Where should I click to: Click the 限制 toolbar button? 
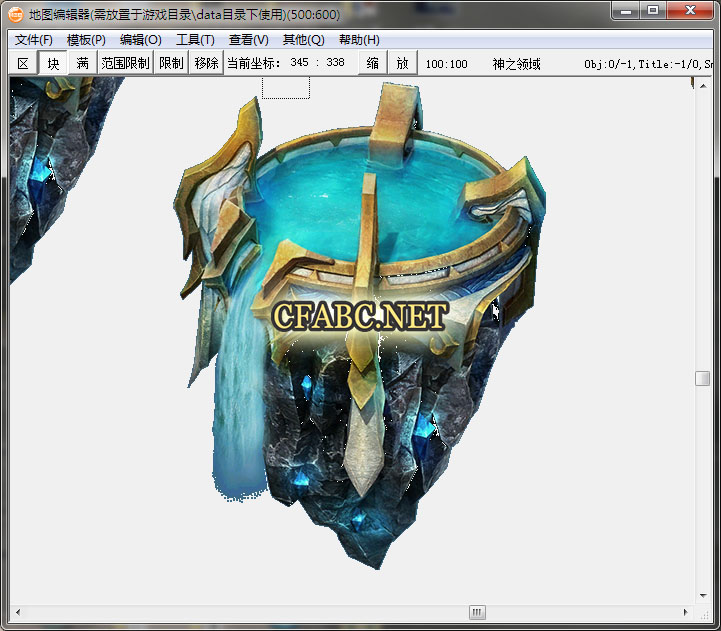point(171,63)
